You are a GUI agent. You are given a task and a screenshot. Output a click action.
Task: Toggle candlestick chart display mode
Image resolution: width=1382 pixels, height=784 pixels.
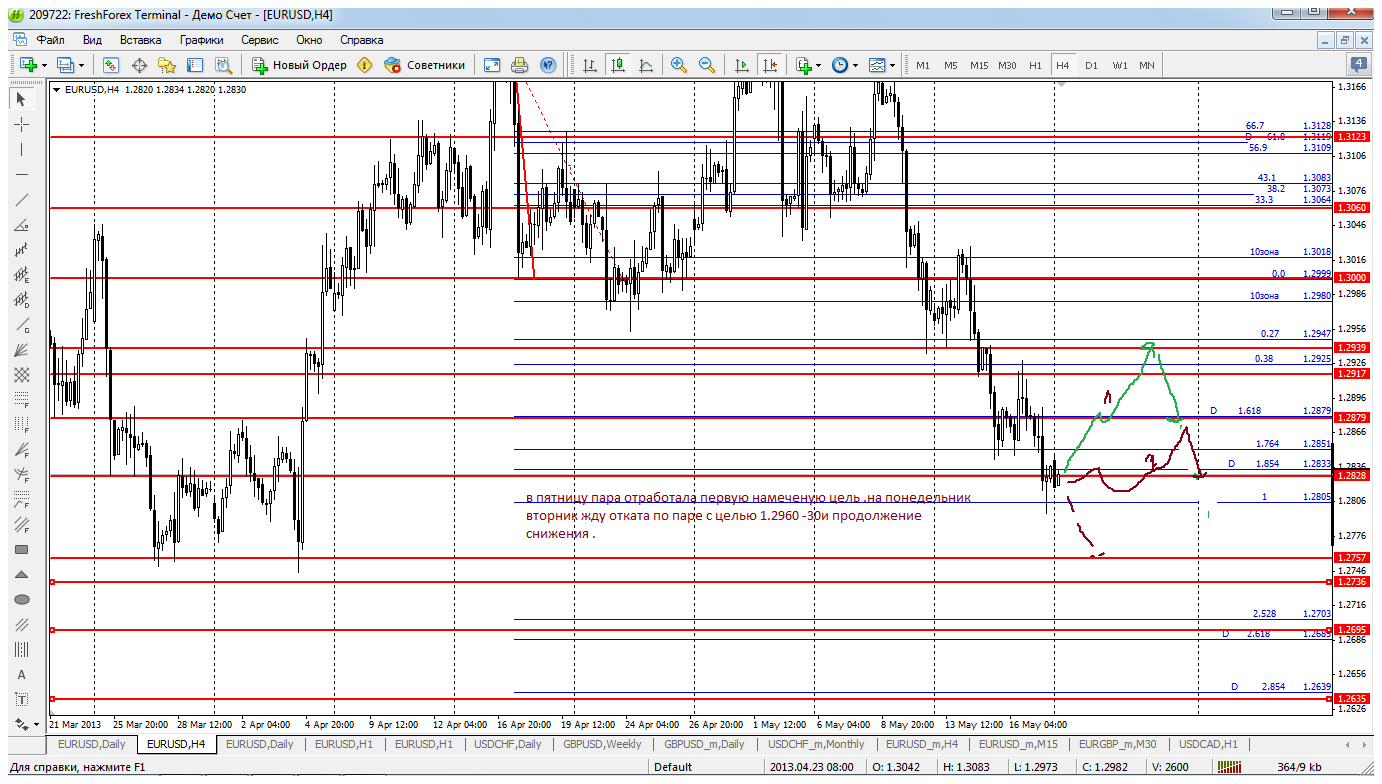pyautogui.click(x=618, y=65)
